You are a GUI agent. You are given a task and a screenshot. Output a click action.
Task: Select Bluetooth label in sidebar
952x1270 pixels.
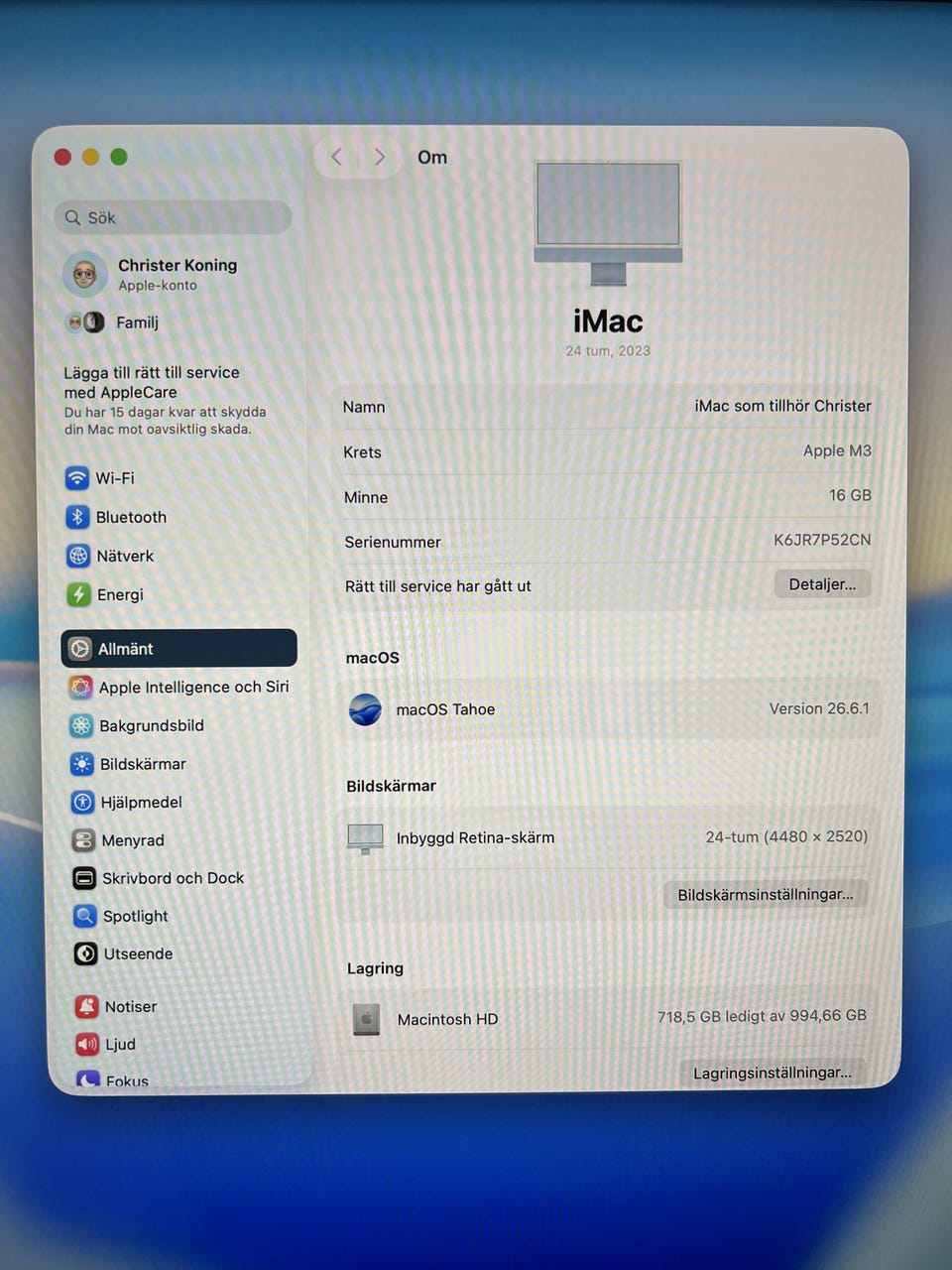click(x=131, y=517)
